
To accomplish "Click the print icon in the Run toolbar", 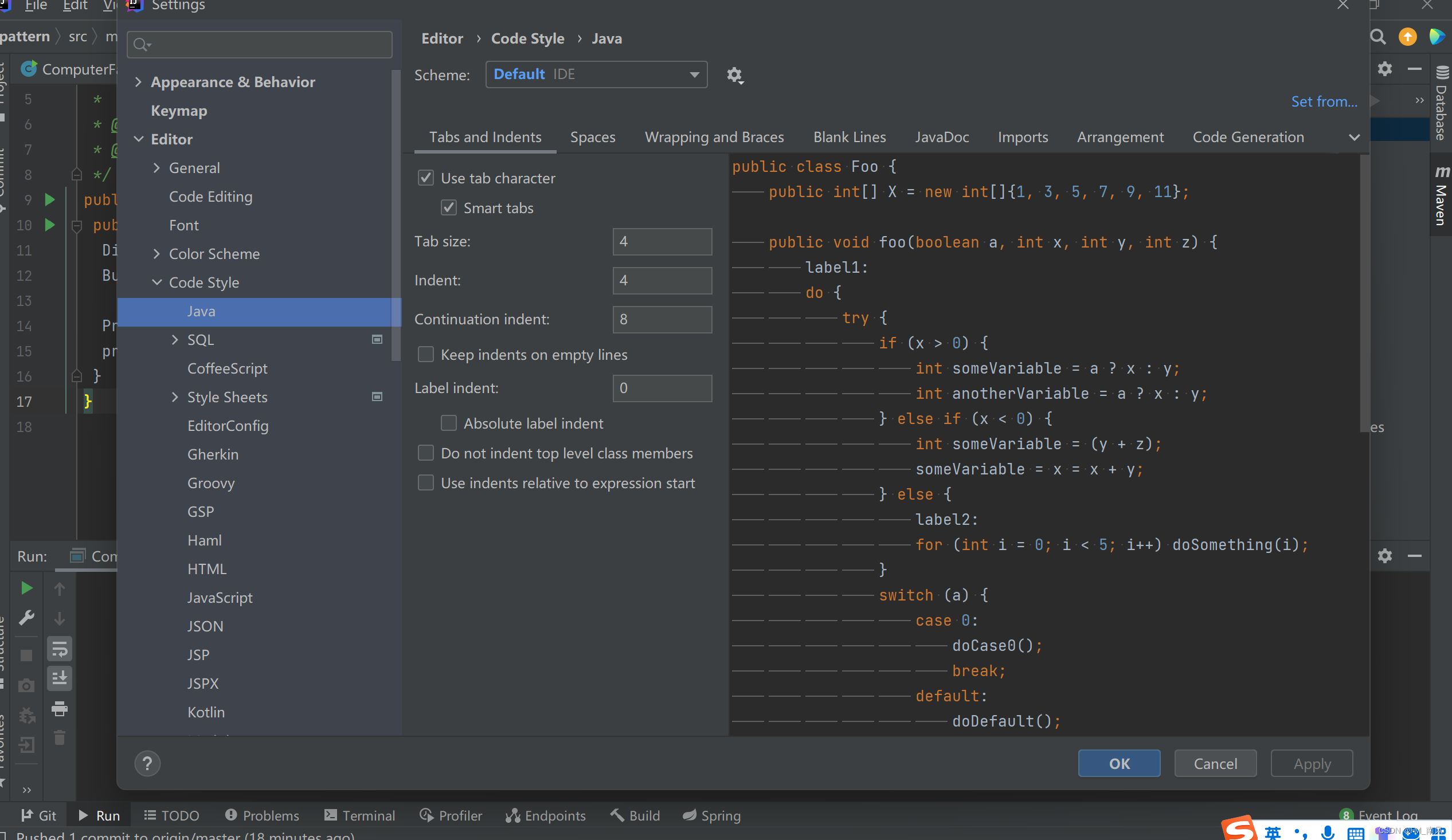I will pos(60,708).
